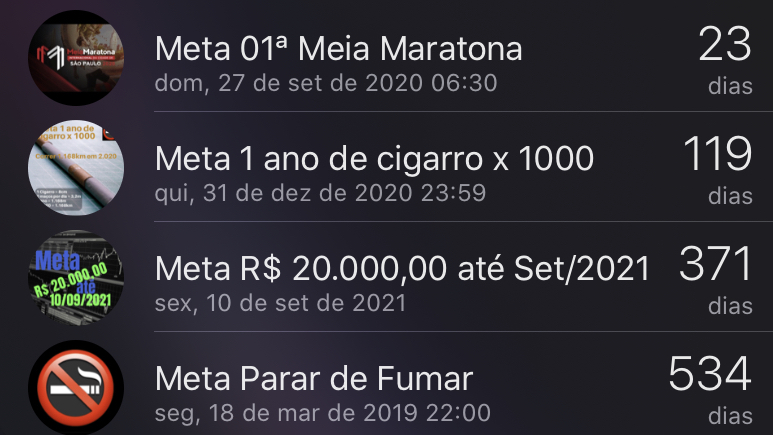The width and height of the screenshot is (773, 435).
Task: Tap the no-smoking sign icon
Action: pos(75,387)
